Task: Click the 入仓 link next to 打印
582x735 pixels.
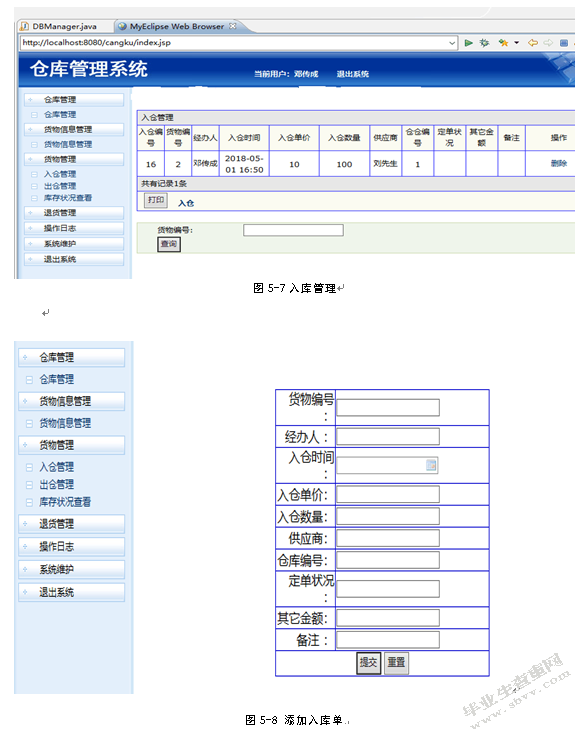Action: tap(186, 203)
